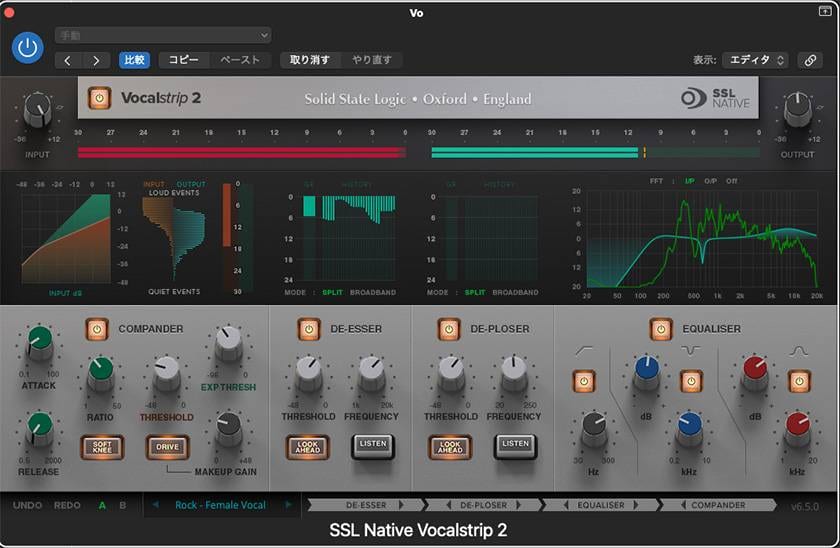Click the green RATIO knob

coord(101,373)
